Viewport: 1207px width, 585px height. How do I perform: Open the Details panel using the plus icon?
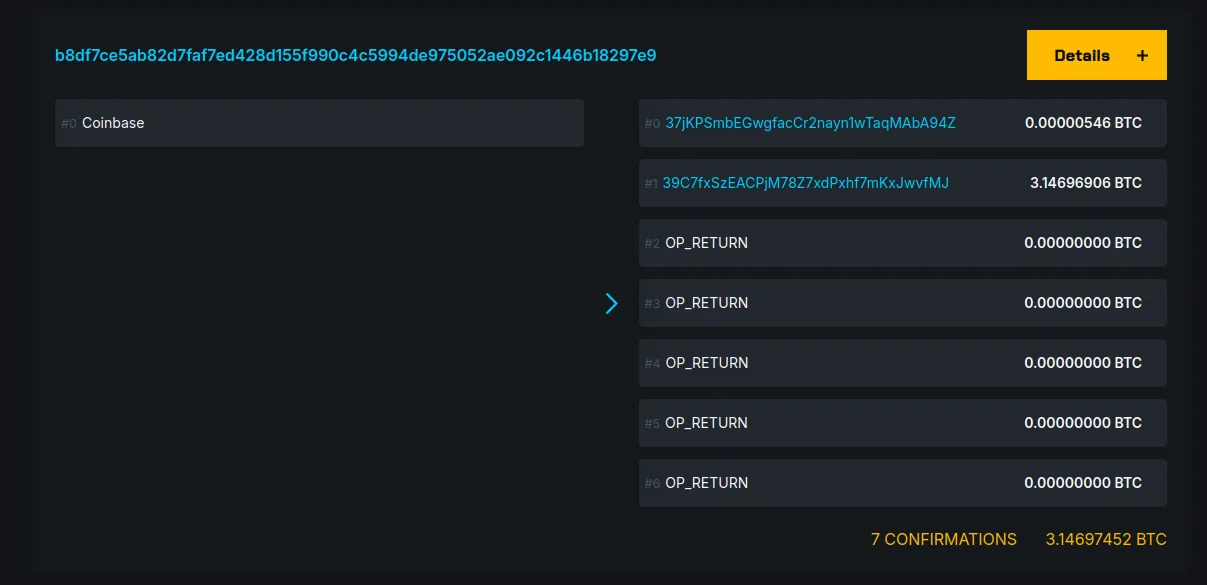click(x=1142, y=55)
